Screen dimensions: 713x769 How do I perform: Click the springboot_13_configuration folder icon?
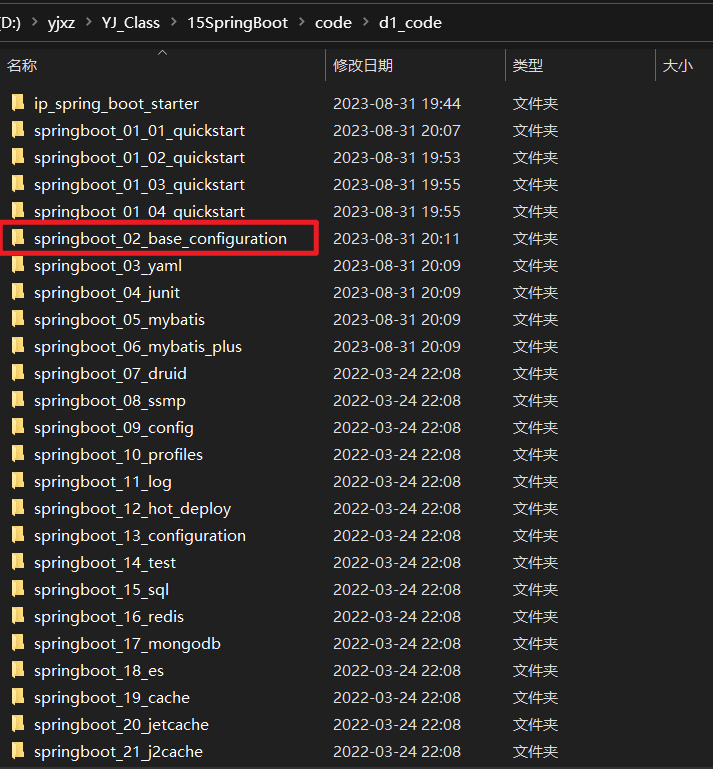click(18, 535)
